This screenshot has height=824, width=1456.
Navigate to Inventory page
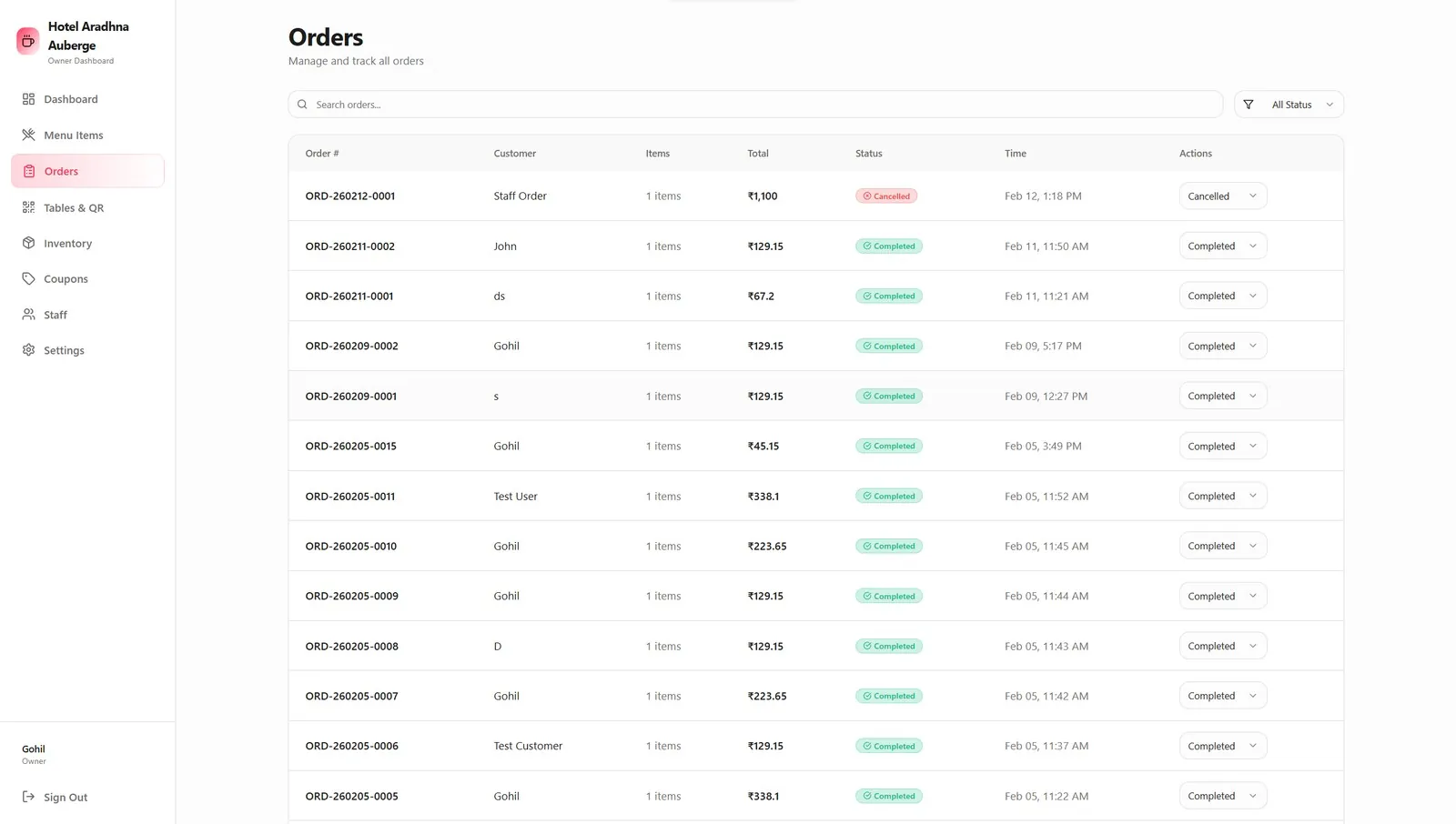87,243
